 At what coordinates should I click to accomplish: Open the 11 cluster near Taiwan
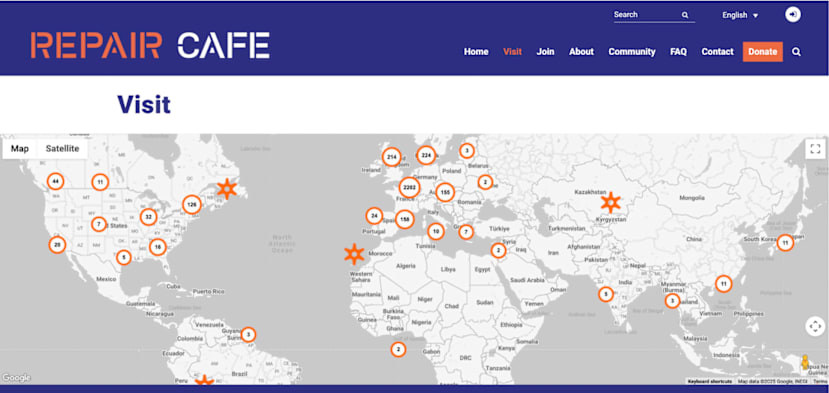[723, 284]
